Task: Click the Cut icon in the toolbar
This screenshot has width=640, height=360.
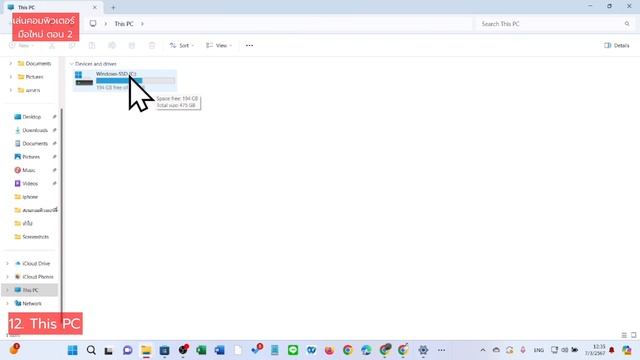Action: 52,46
